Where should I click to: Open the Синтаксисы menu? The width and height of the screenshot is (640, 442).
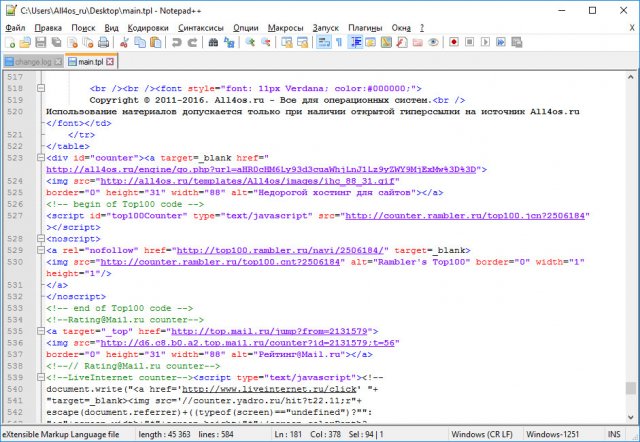coord(201,28)
